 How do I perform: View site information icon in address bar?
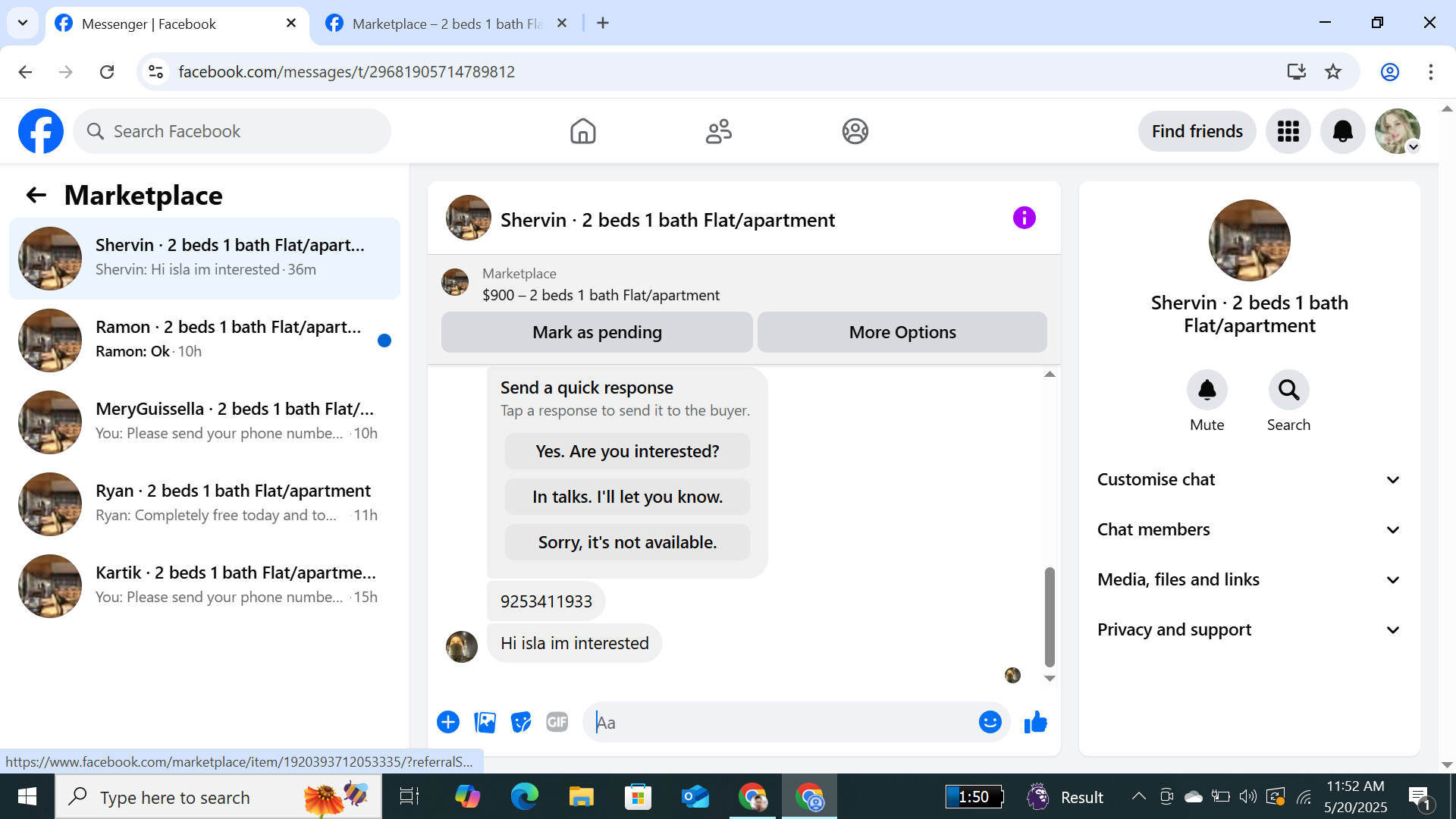tap(155, 72)
